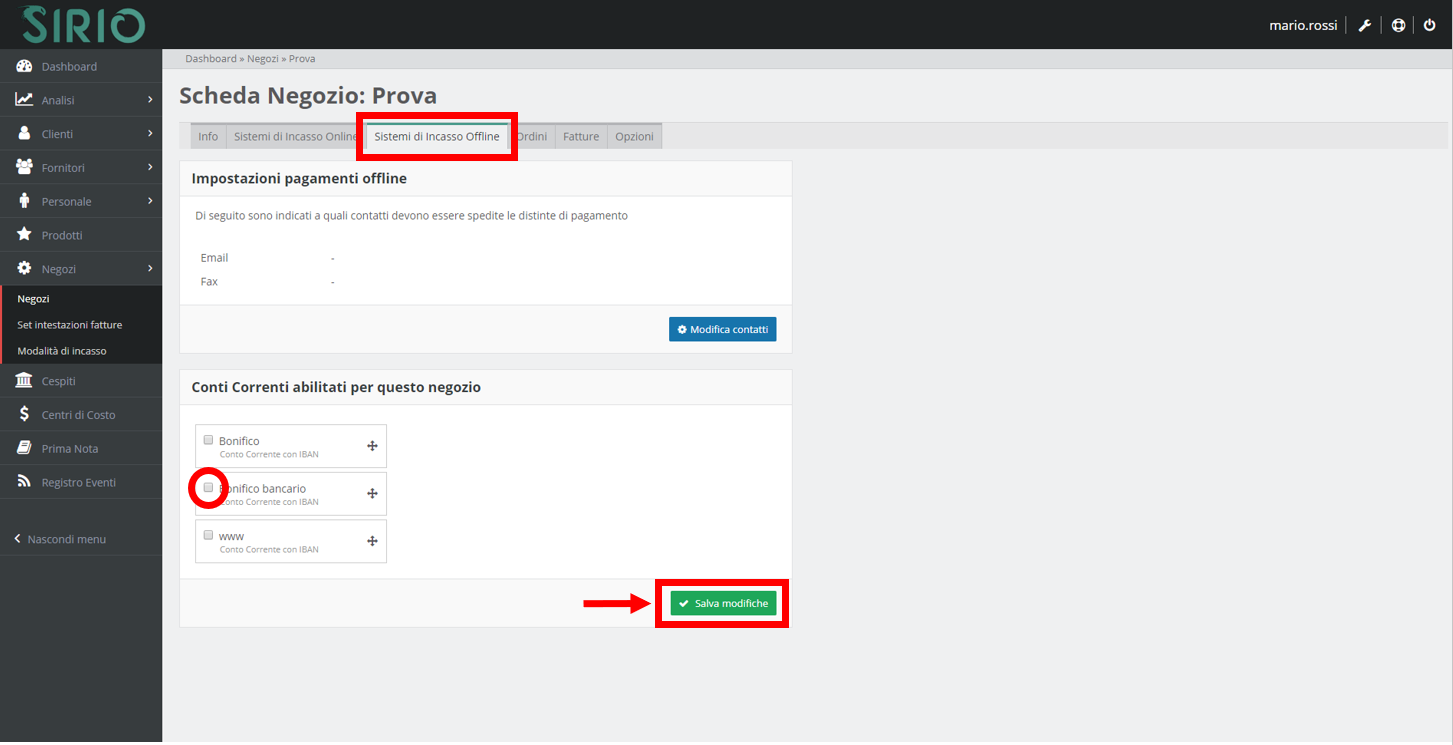
Task: Collapse sidebar with Nascondi menu
Action: click(x=60, y=539)
